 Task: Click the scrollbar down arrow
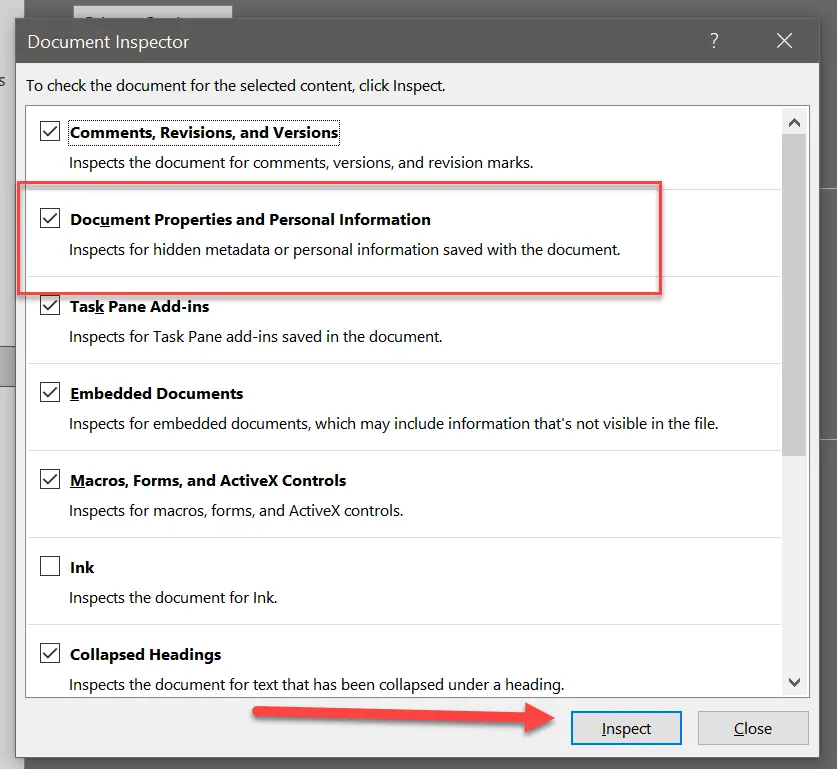[x=795, y=682]
